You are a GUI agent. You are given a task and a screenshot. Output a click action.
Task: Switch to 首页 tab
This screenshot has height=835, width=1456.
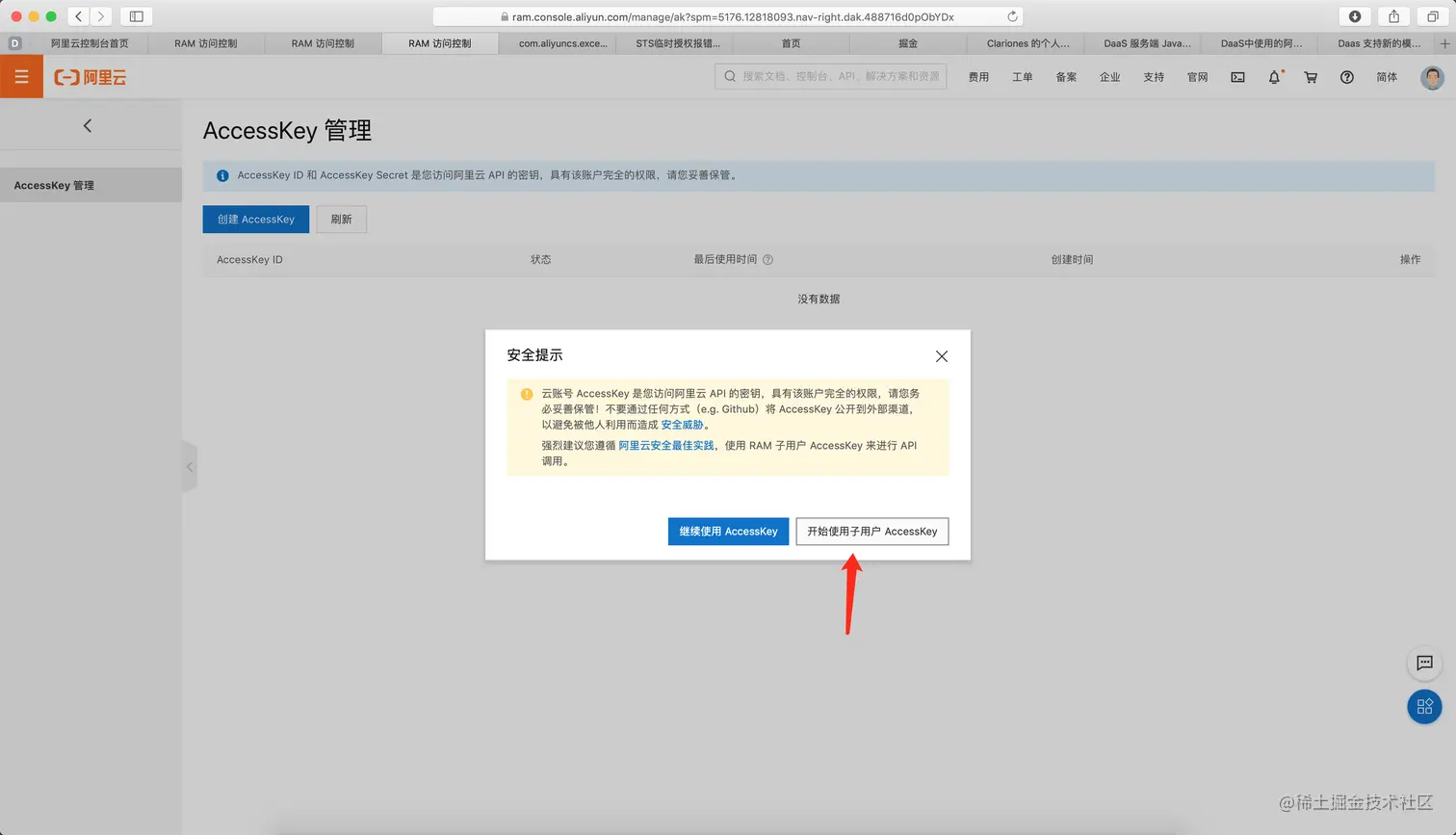tap(792, 43)
